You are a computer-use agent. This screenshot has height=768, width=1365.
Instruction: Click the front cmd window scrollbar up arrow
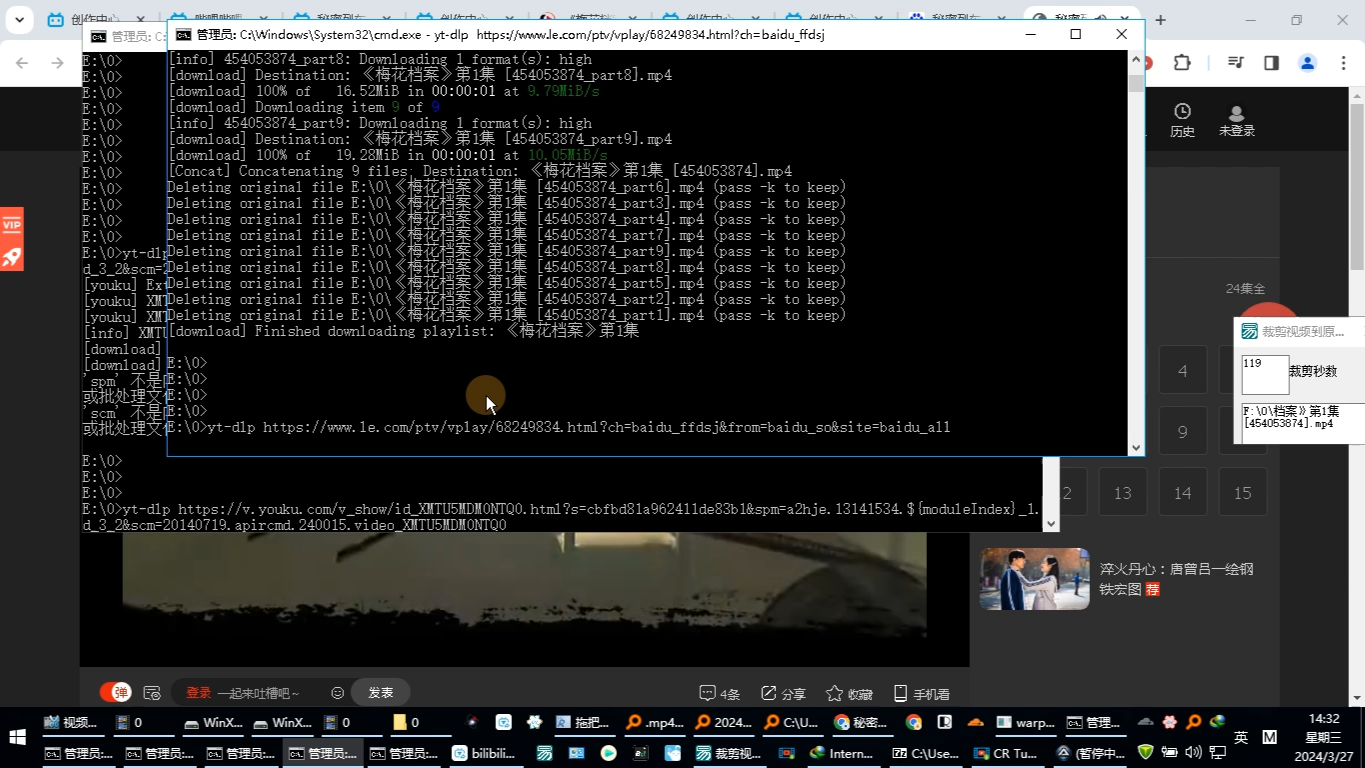1136,59
